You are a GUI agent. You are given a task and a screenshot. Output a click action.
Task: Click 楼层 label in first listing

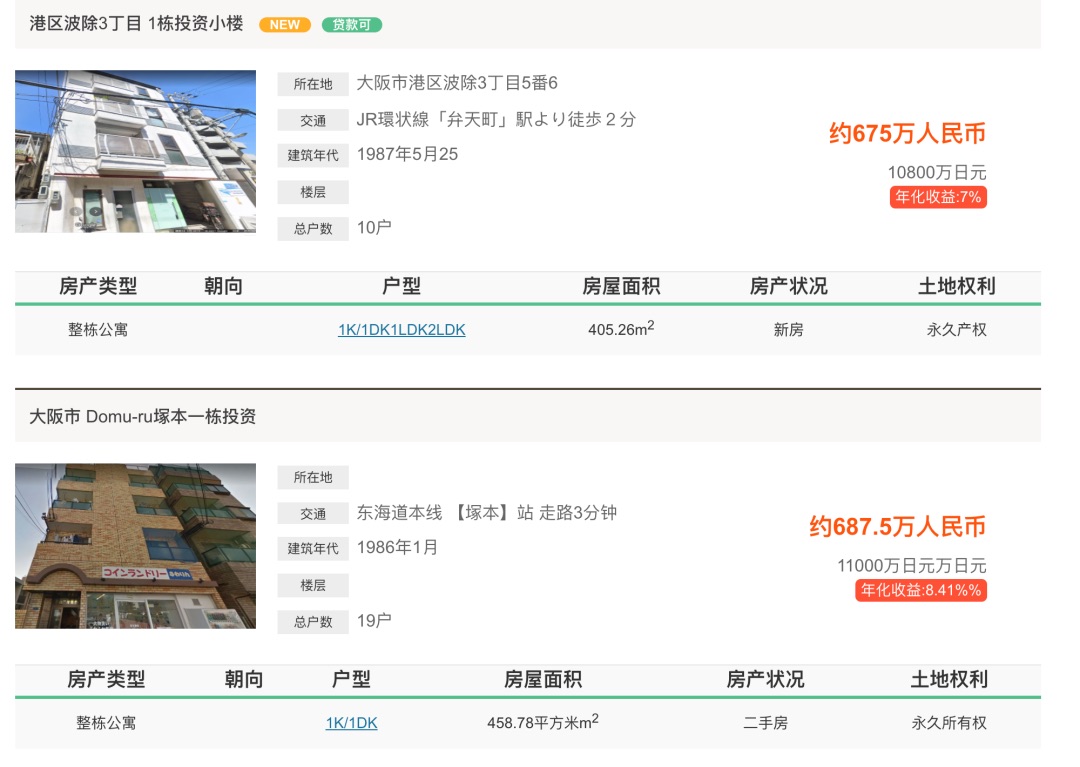(x=313, y=192)
